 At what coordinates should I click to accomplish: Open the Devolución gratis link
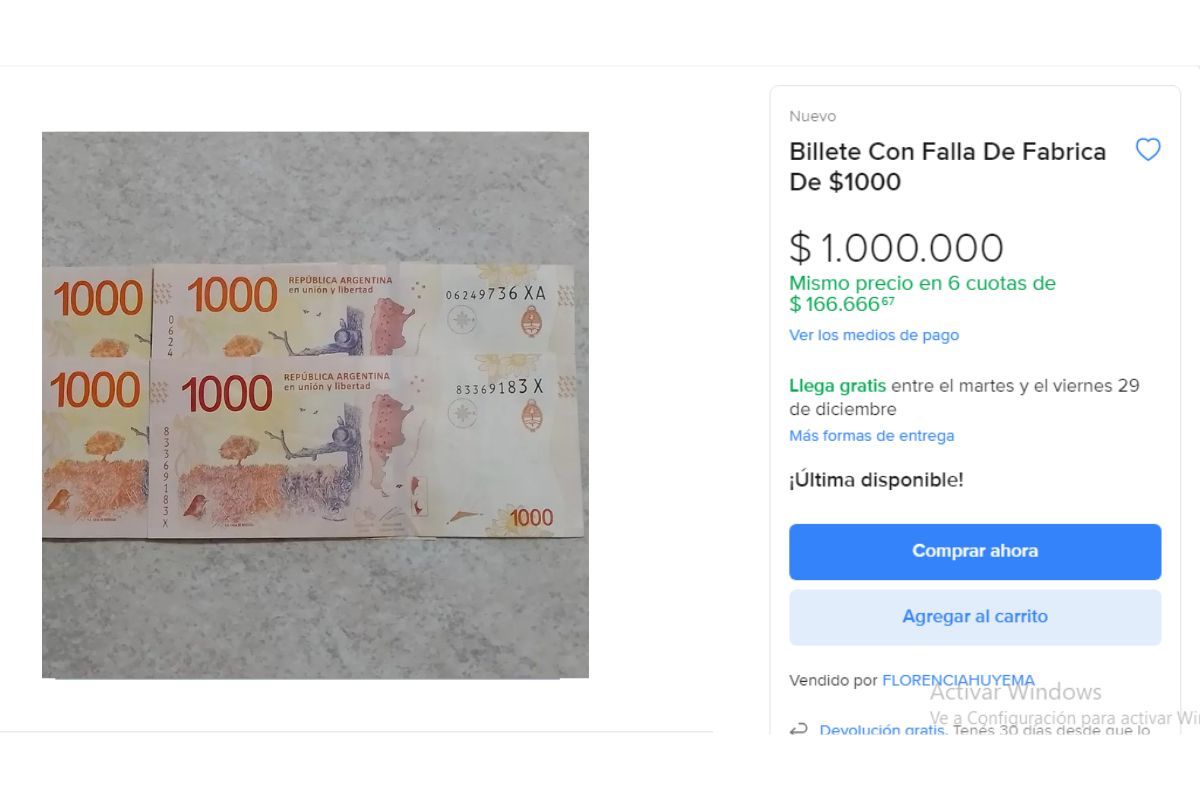pos(883,730)
